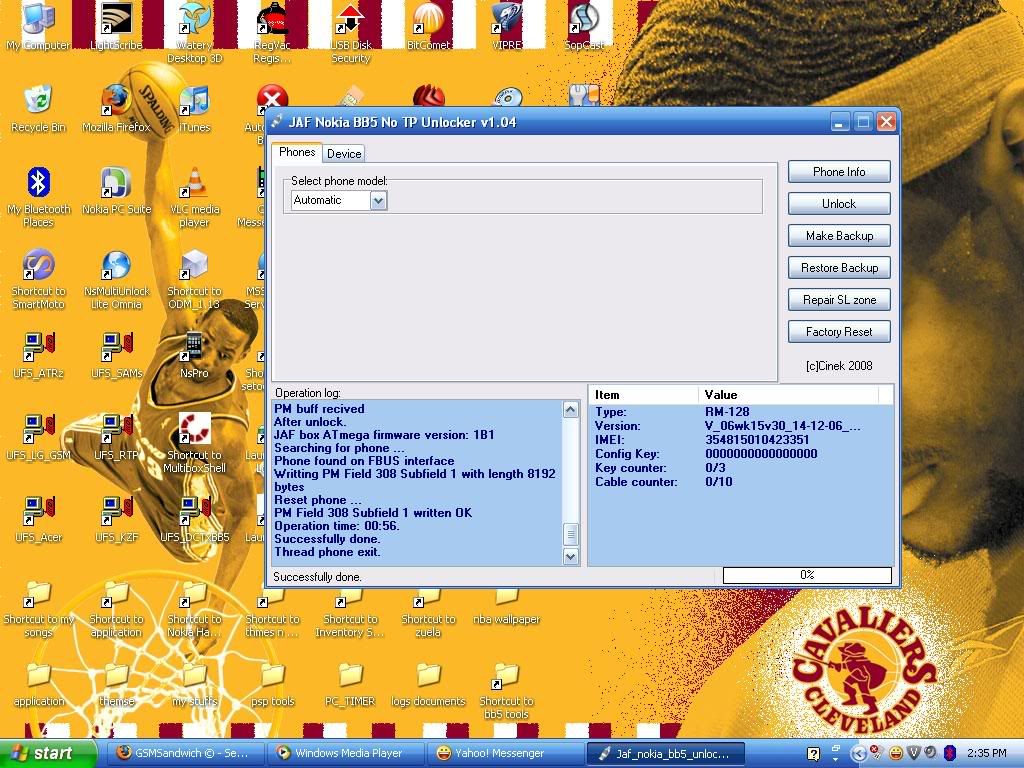Open the NsPro desktop icon
This screenshot has height=768, width=1024.
(x=194, y=348)
